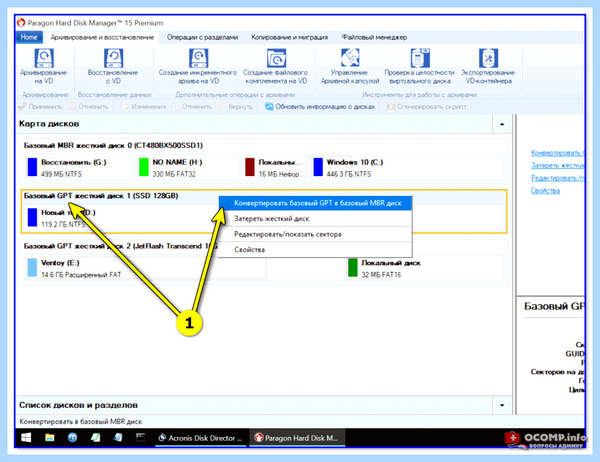600x462 pixels.
Task: Click Paragon Hard Disk Manager taskbar button
Action: coord(297,438)
